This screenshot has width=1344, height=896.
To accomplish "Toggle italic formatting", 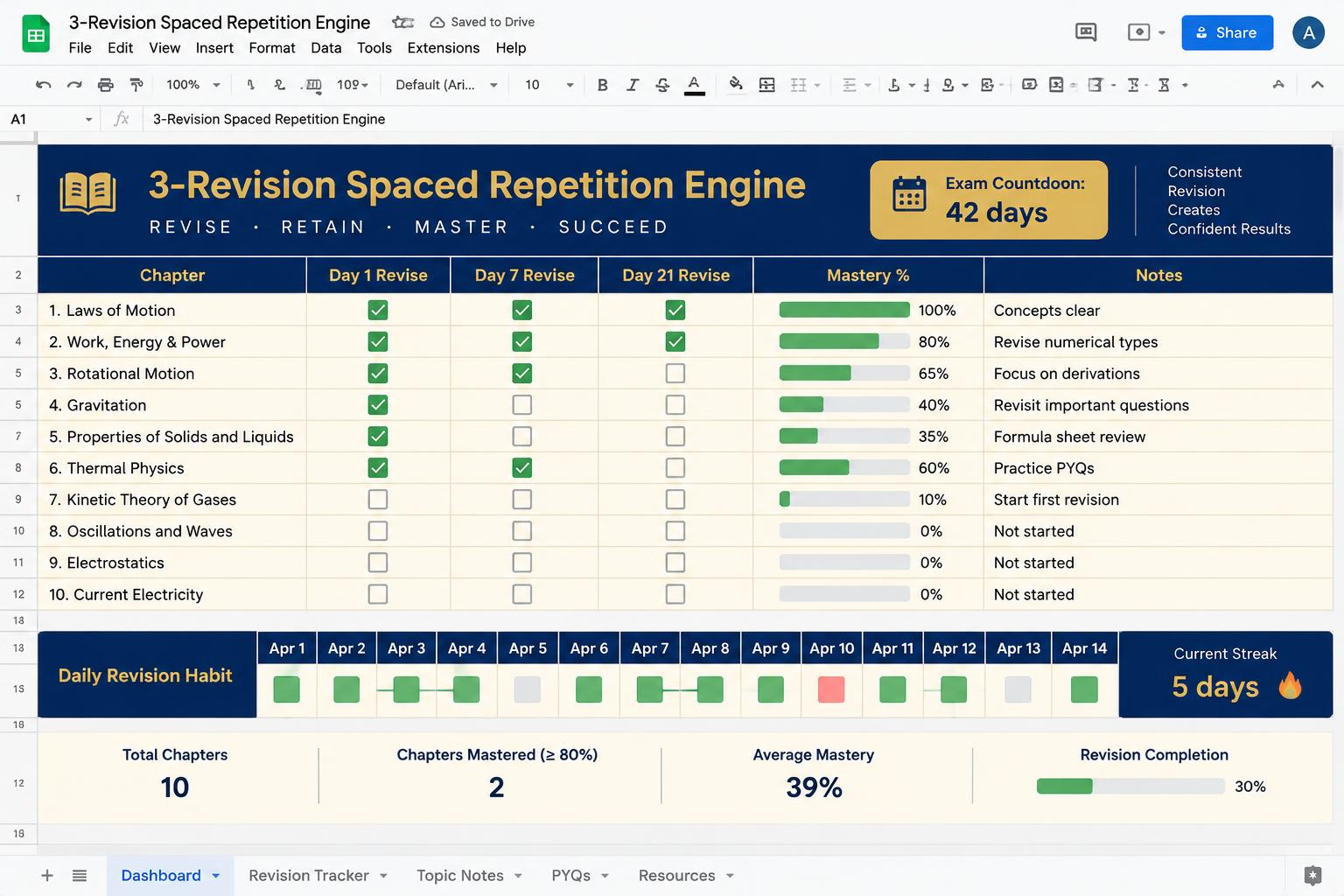I will click(633, 85).
